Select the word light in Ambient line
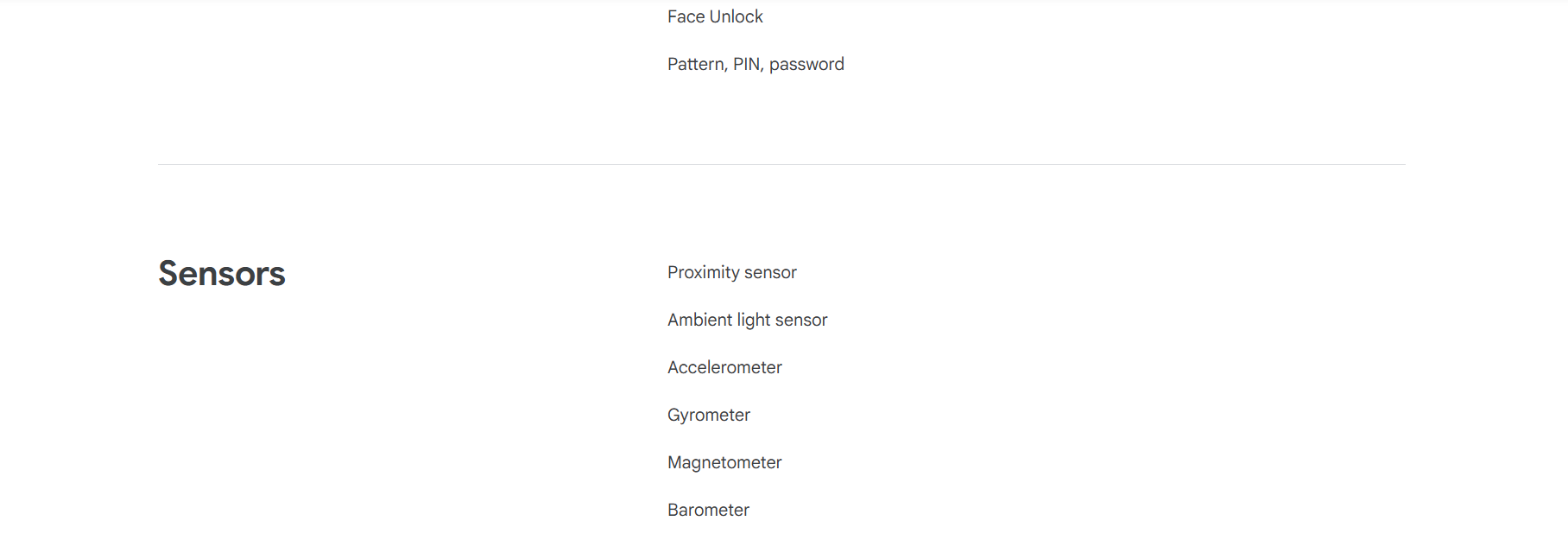 coord(754,321)
